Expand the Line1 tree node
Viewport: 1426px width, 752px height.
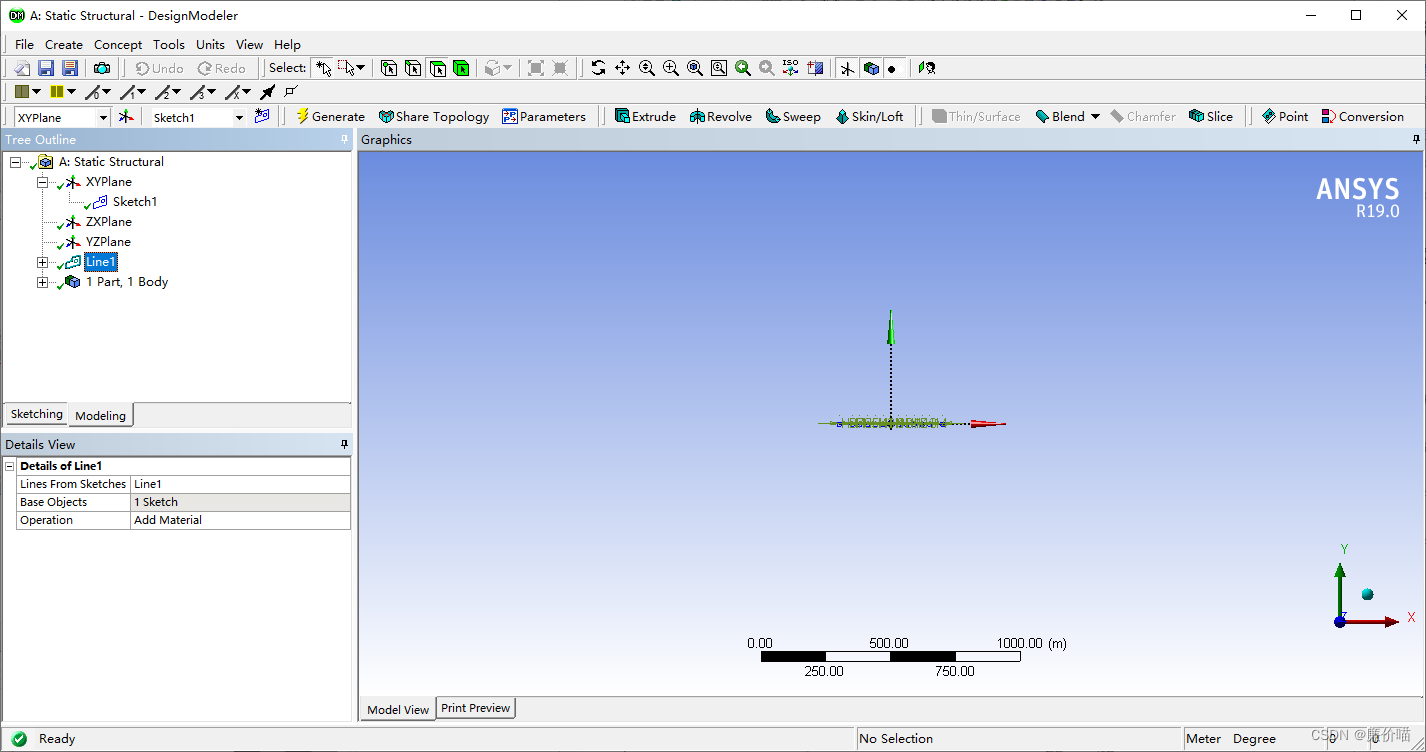[42, 262]
